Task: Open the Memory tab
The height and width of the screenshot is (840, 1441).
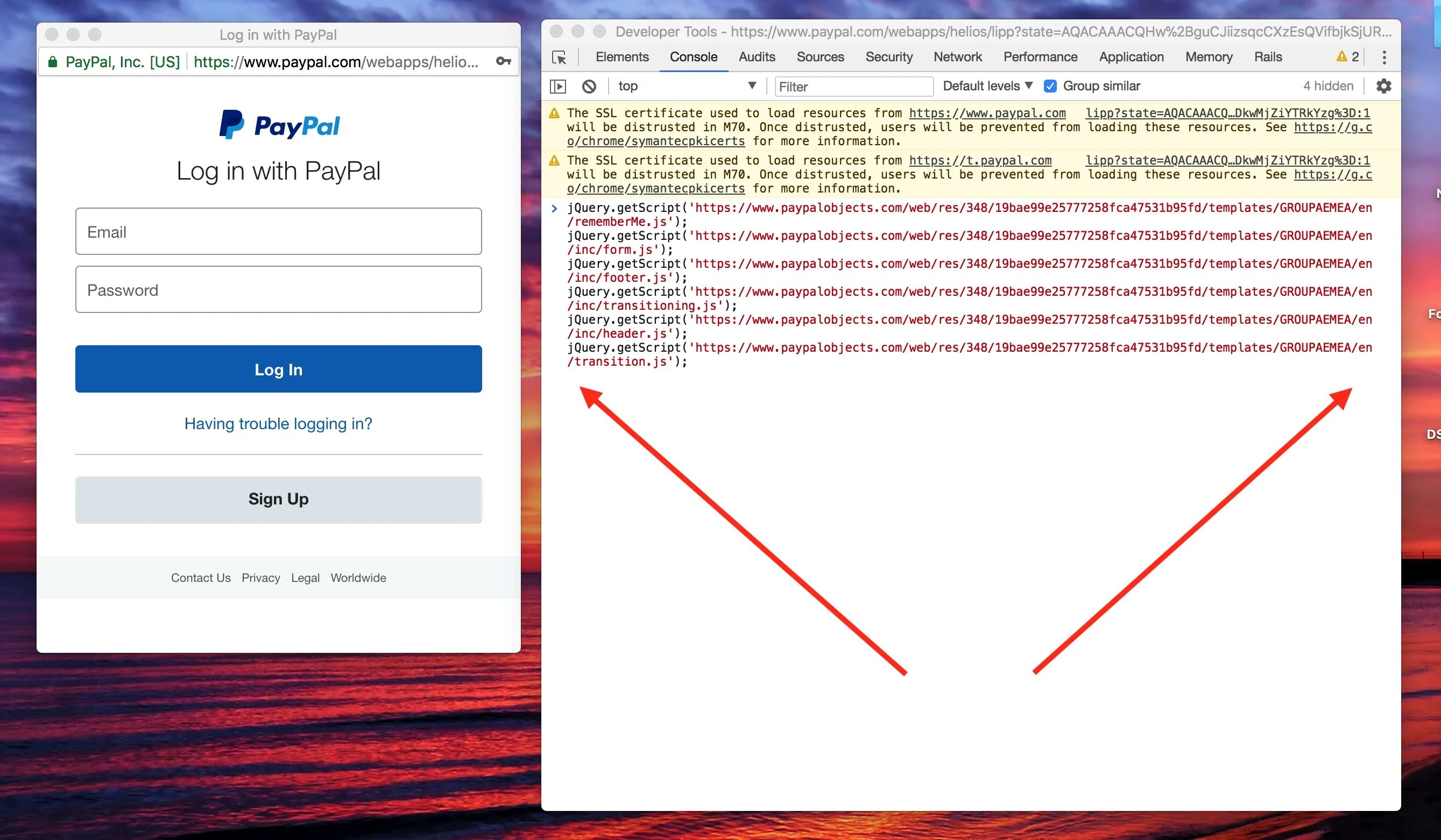Action: coord(1208,57)
